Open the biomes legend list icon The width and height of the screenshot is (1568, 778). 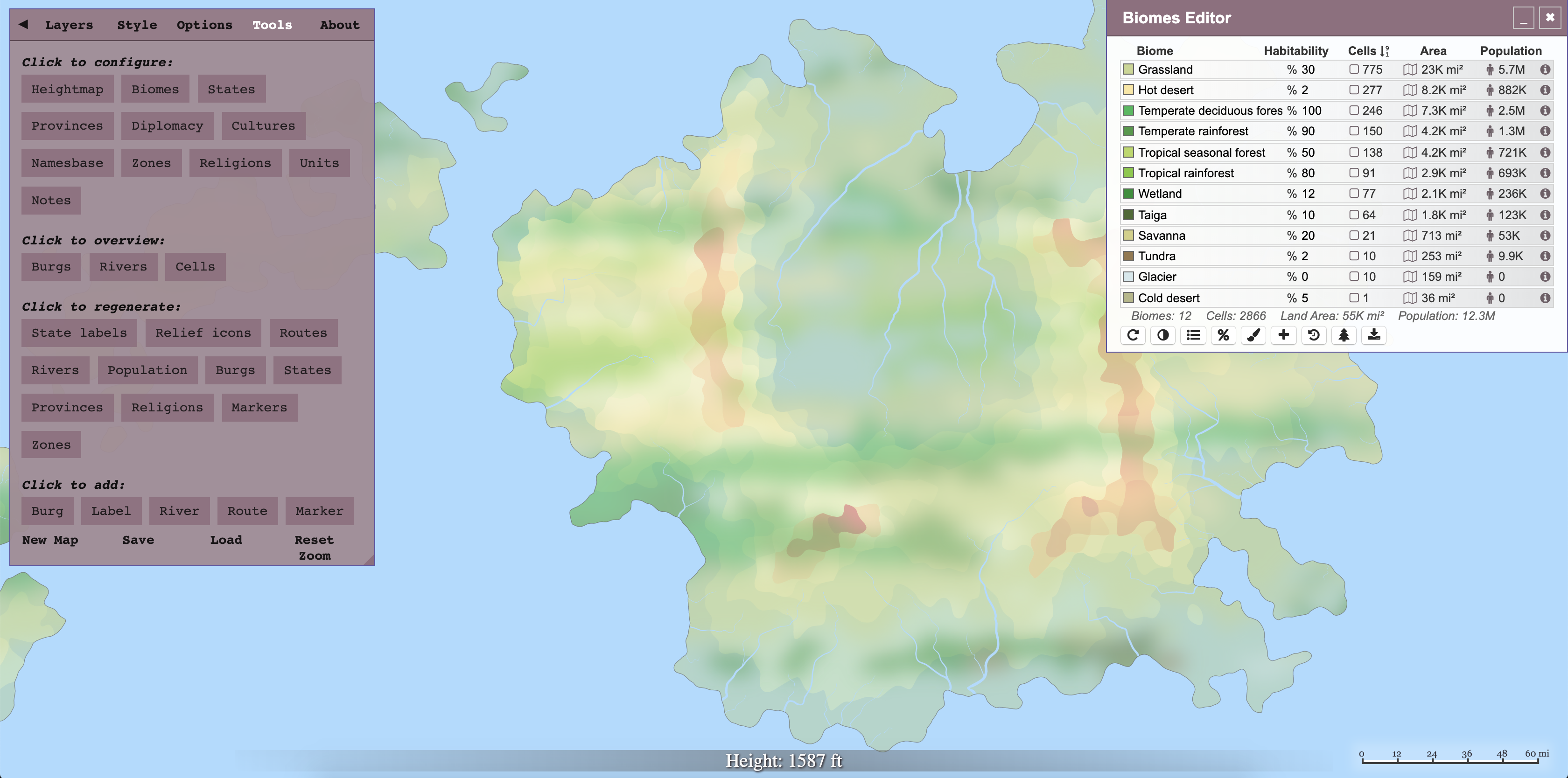tap(1193, 335)
